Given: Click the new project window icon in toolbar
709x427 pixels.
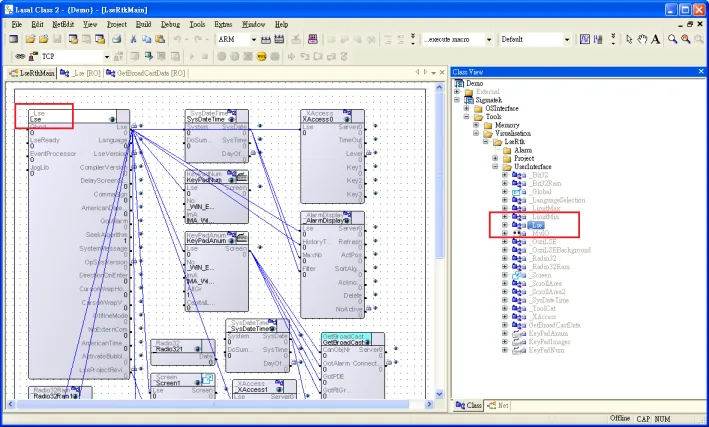Looking at the screenshot, I should coord(14,39).
